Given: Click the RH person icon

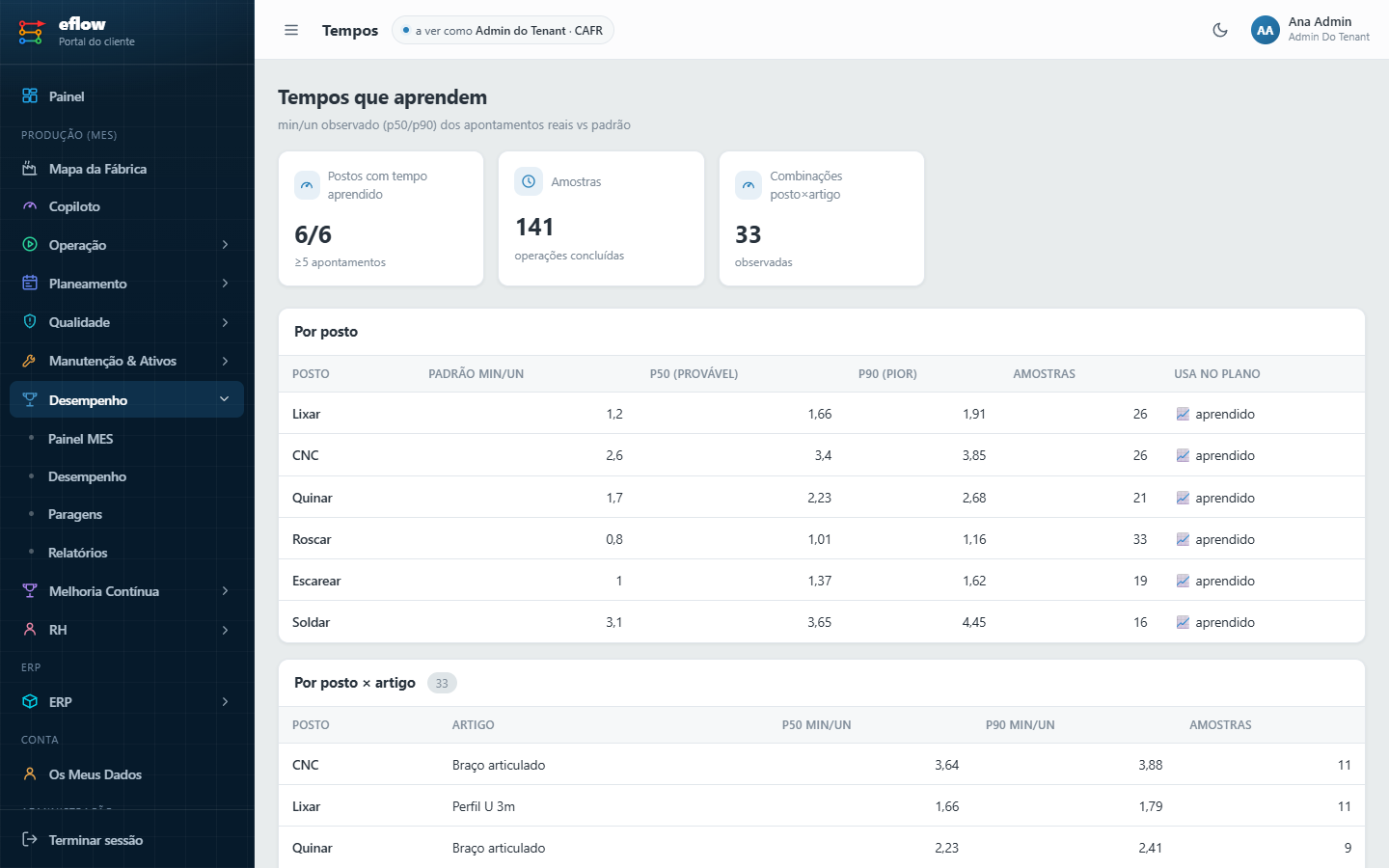Looking at the screenshot, I should (x=30, y=630).
